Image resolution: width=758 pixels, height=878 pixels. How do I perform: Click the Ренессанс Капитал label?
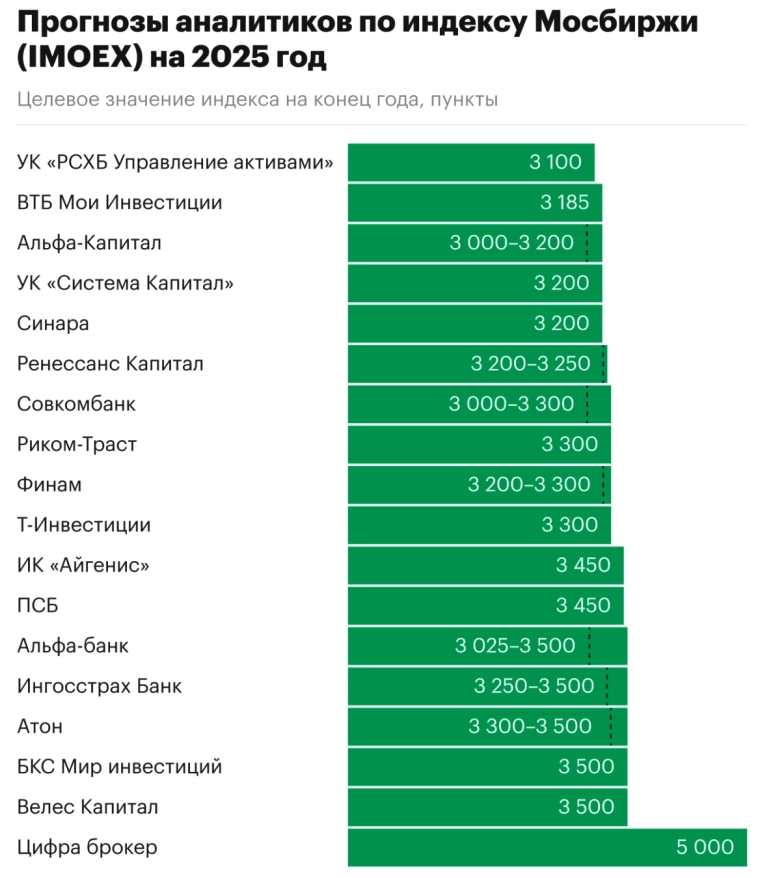[x=110, y=364]
